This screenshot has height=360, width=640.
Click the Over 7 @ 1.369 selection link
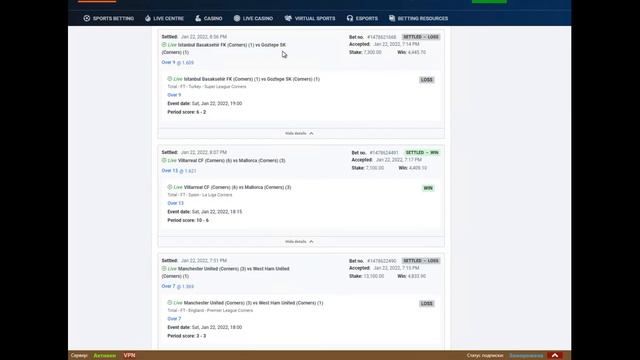tap(178, 286)
